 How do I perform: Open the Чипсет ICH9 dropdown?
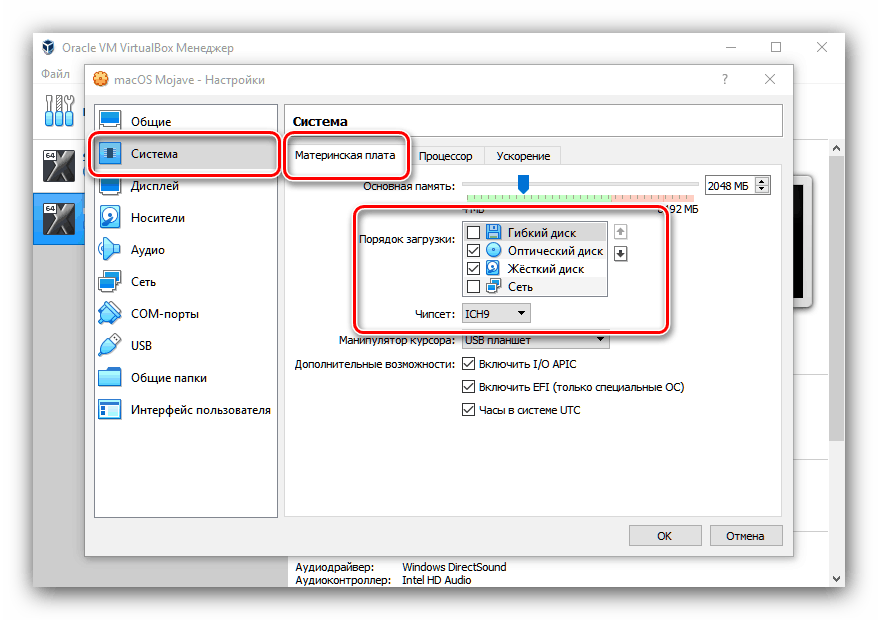click(496, 314)
